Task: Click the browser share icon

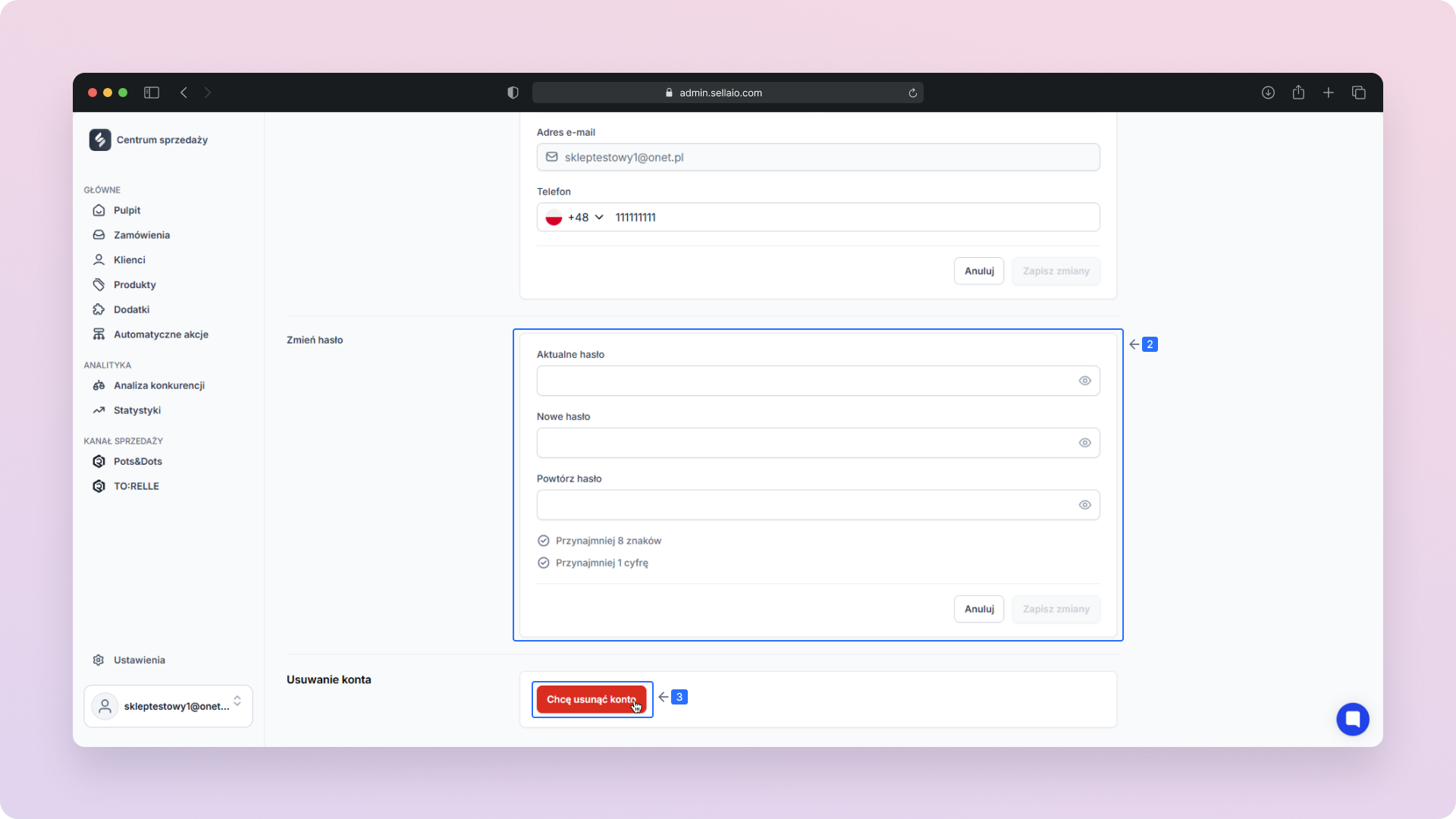Action: (1298, 92)
